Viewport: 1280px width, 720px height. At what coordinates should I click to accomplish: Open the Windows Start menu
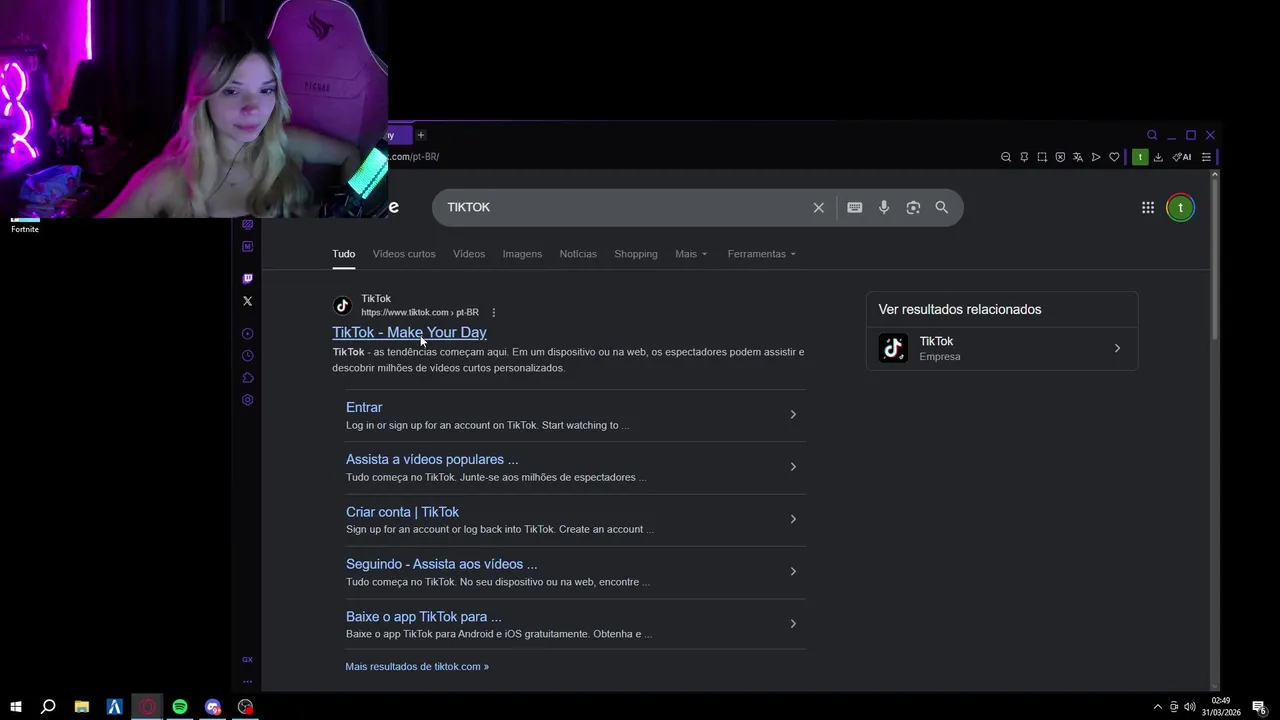pos(16,707)
